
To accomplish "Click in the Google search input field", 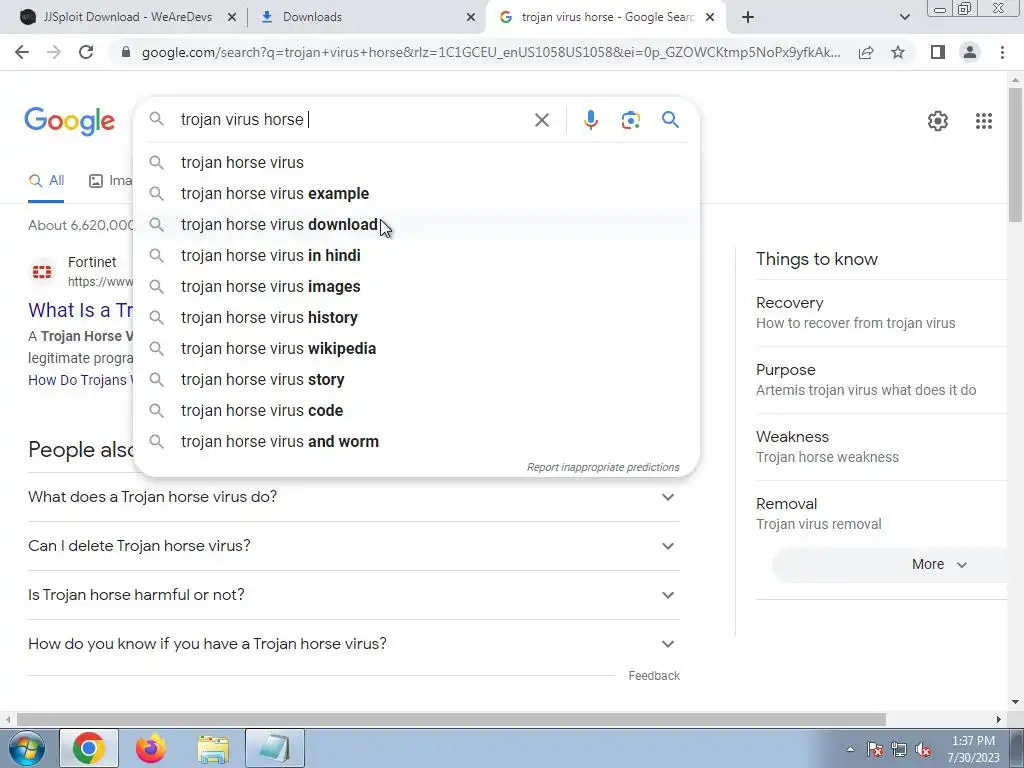I will tap(353, 120).
